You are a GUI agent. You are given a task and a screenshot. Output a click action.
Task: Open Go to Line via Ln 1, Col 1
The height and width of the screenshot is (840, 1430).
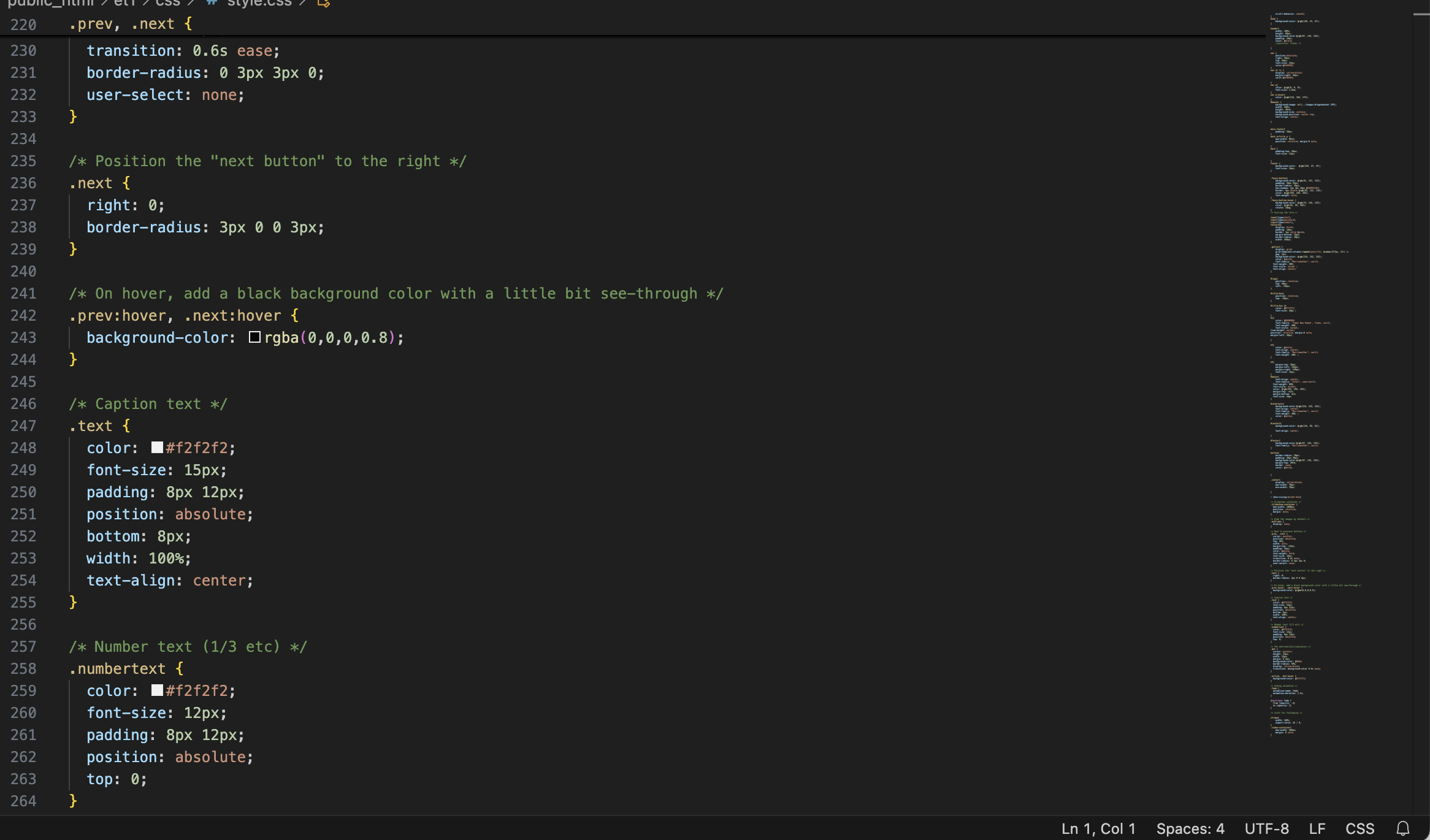(1098, 828)
